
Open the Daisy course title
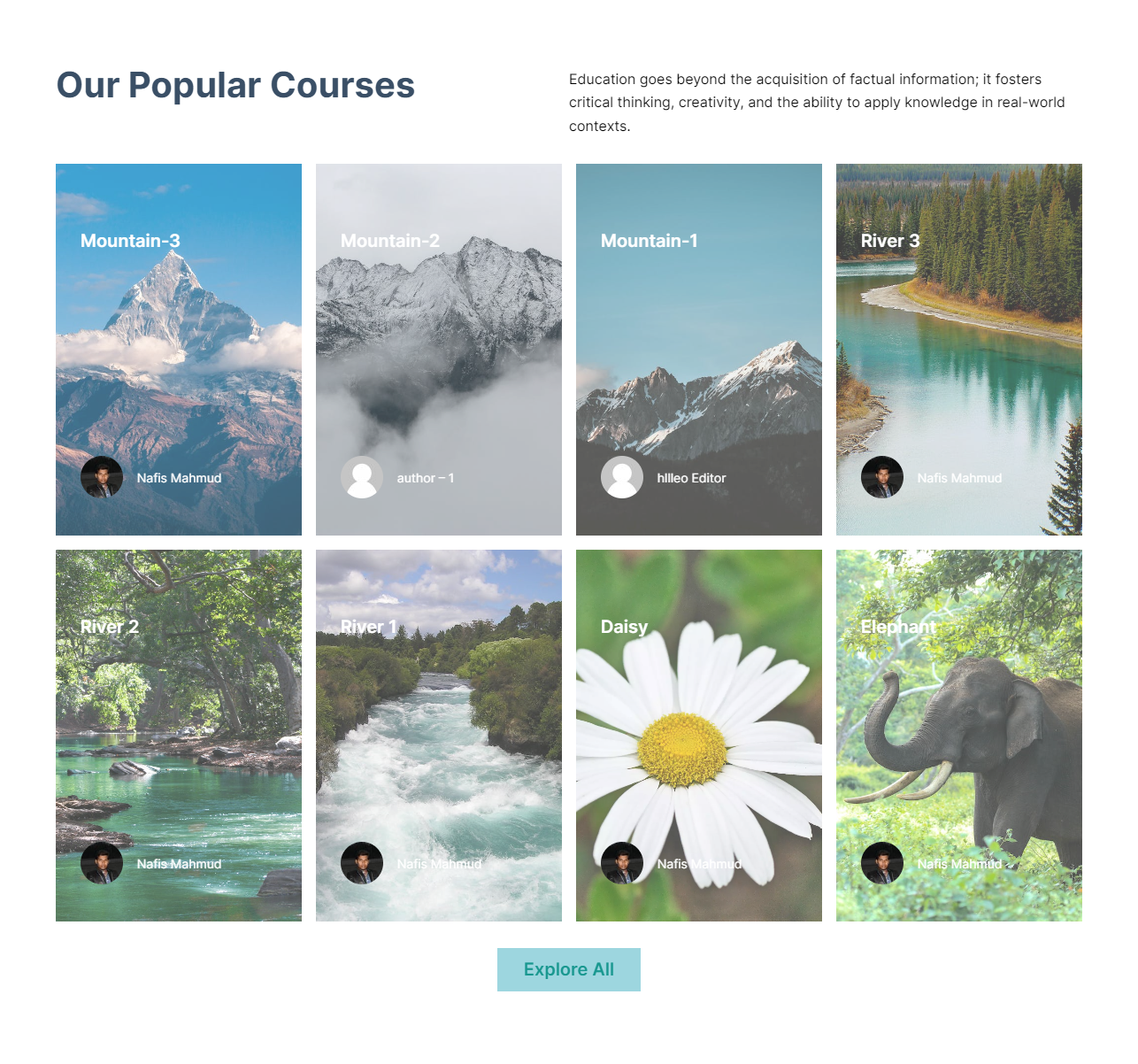click(625, 627)
